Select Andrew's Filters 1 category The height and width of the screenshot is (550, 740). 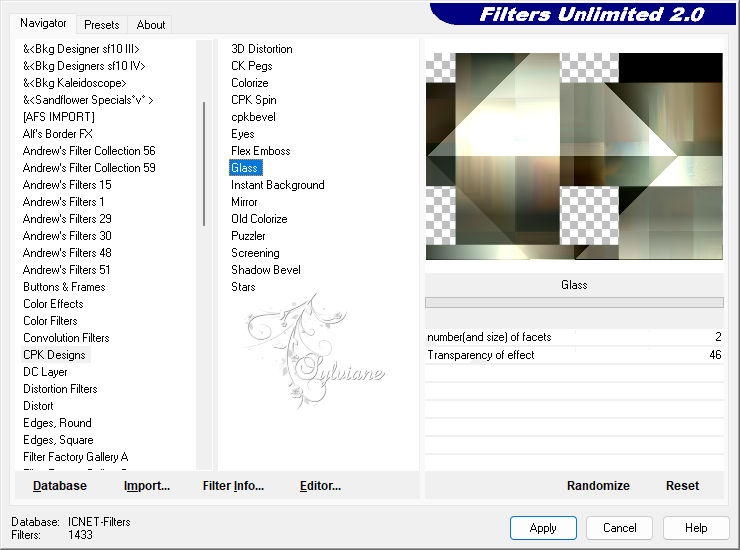point(63,202)
